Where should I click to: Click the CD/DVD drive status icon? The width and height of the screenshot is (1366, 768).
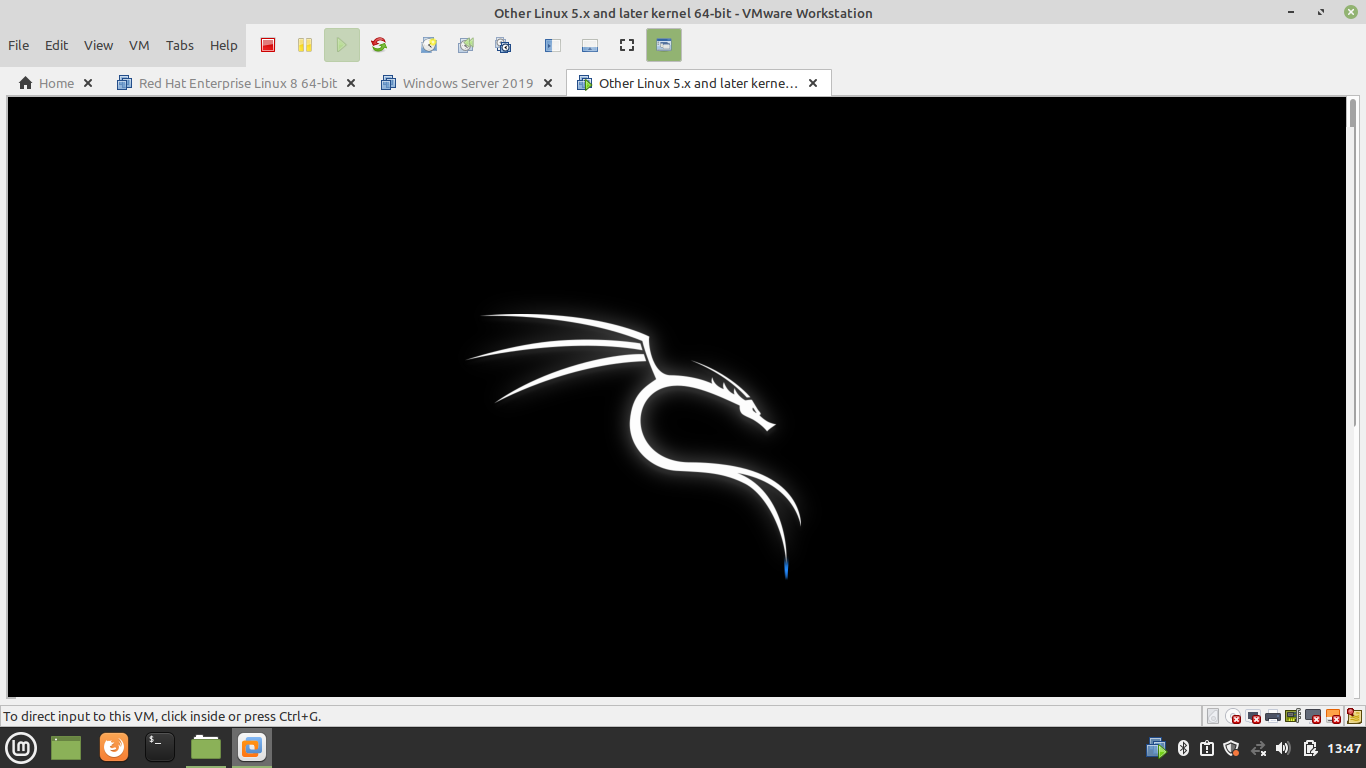(x=1233, y=716)
